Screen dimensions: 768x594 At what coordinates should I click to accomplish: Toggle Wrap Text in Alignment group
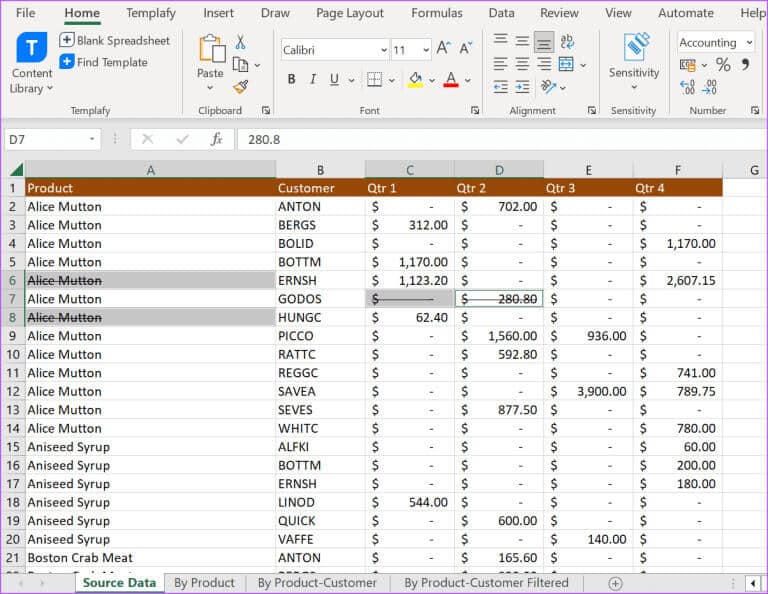[x=567, y=41]
